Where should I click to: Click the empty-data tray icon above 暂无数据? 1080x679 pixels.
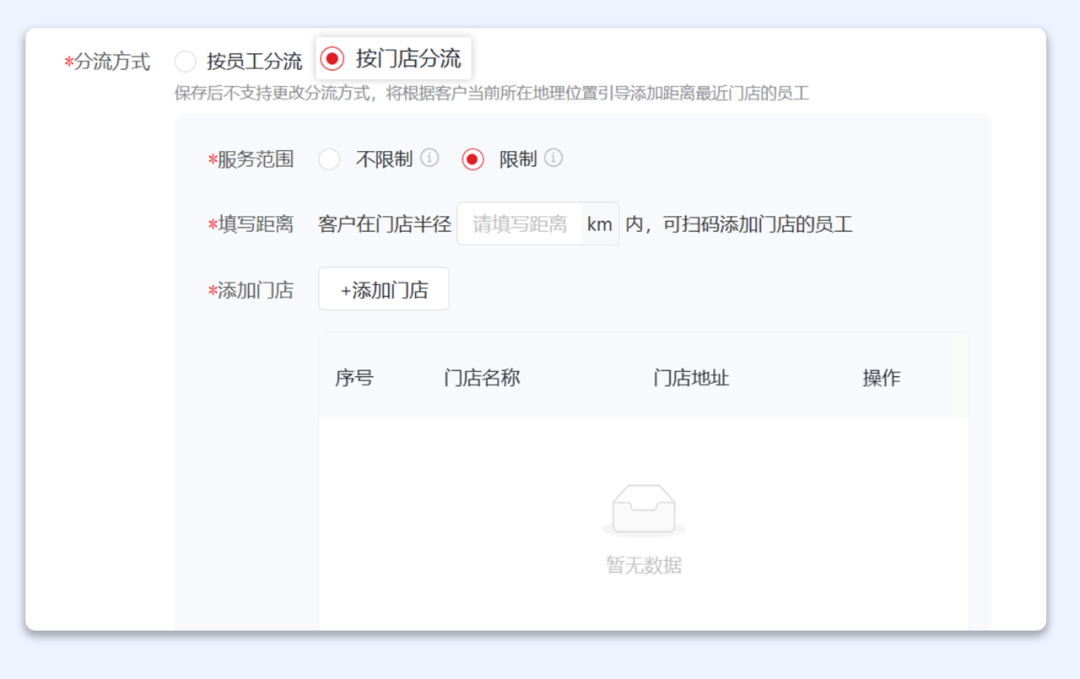point(643,507)
